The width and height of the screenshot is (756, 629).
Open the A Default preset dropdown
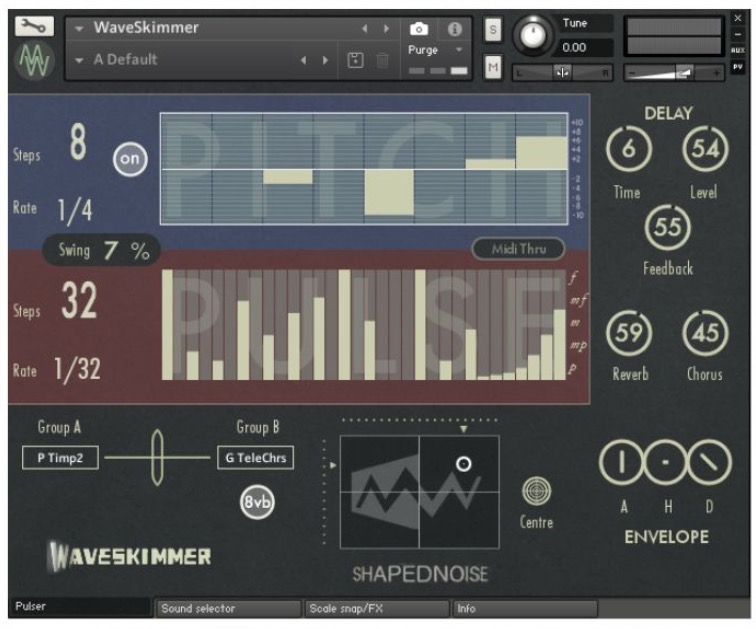coord(79,60)
